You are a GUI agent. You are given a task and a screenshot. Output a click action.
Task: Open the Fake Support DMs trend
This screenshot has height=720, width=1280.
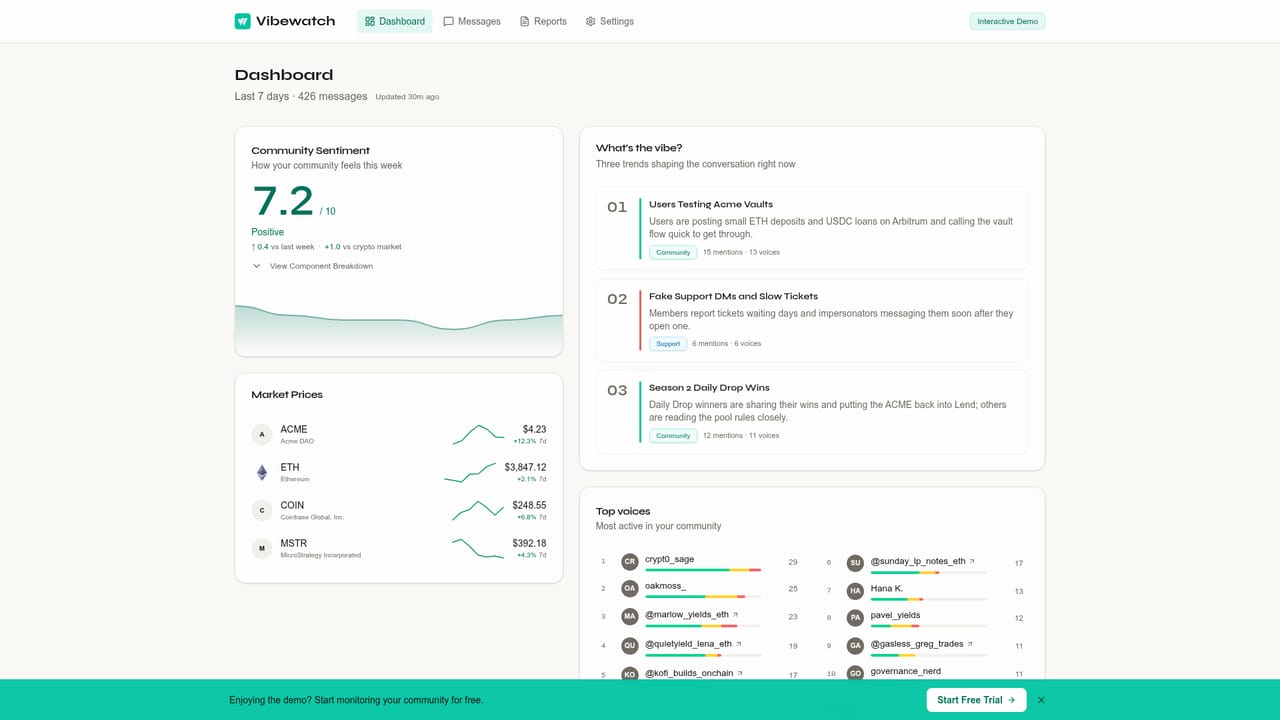click(x=812, y=320)
